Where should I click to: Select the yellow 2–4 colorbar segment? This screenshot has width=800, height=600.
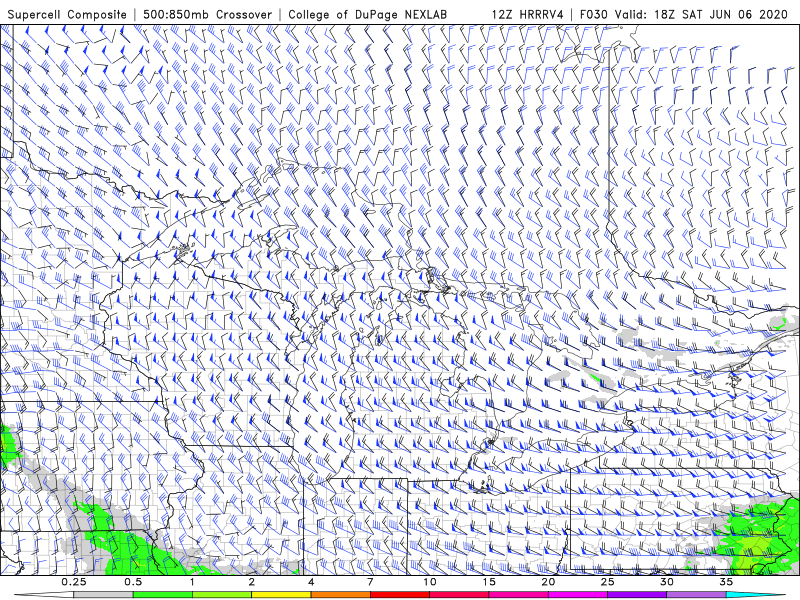tap(281, 595)
